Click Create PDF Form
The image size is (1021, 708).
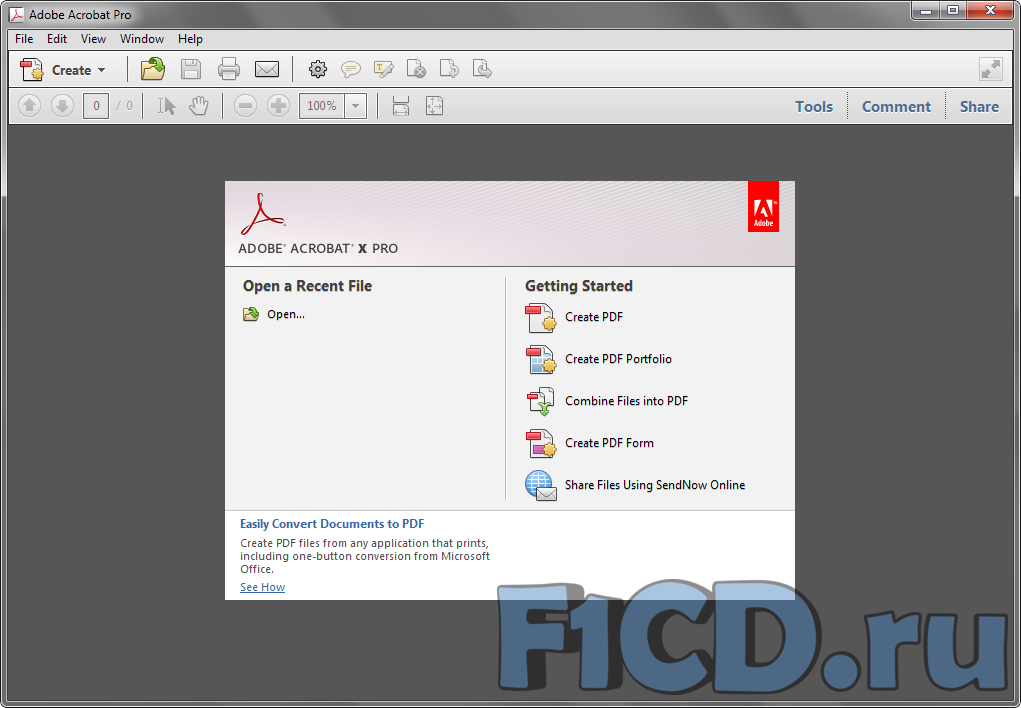609,443
